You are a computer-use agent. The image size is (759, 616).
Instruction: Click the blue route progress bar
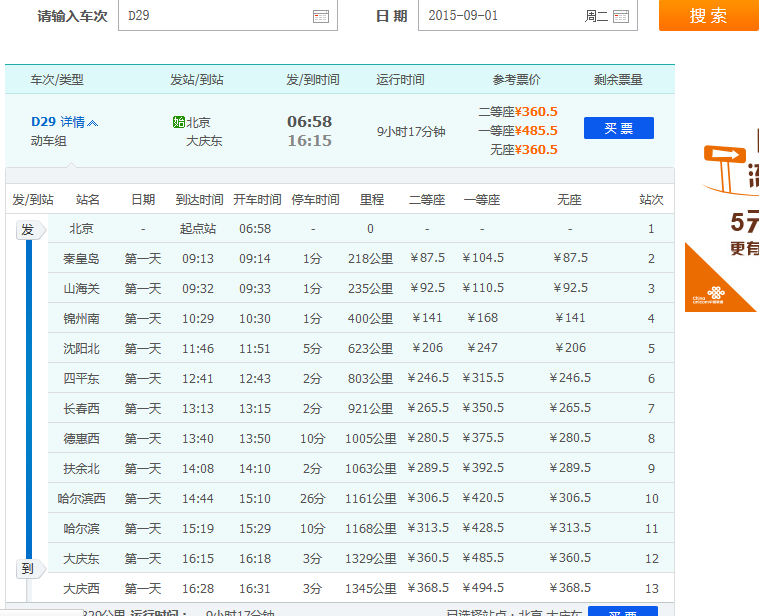29,400
